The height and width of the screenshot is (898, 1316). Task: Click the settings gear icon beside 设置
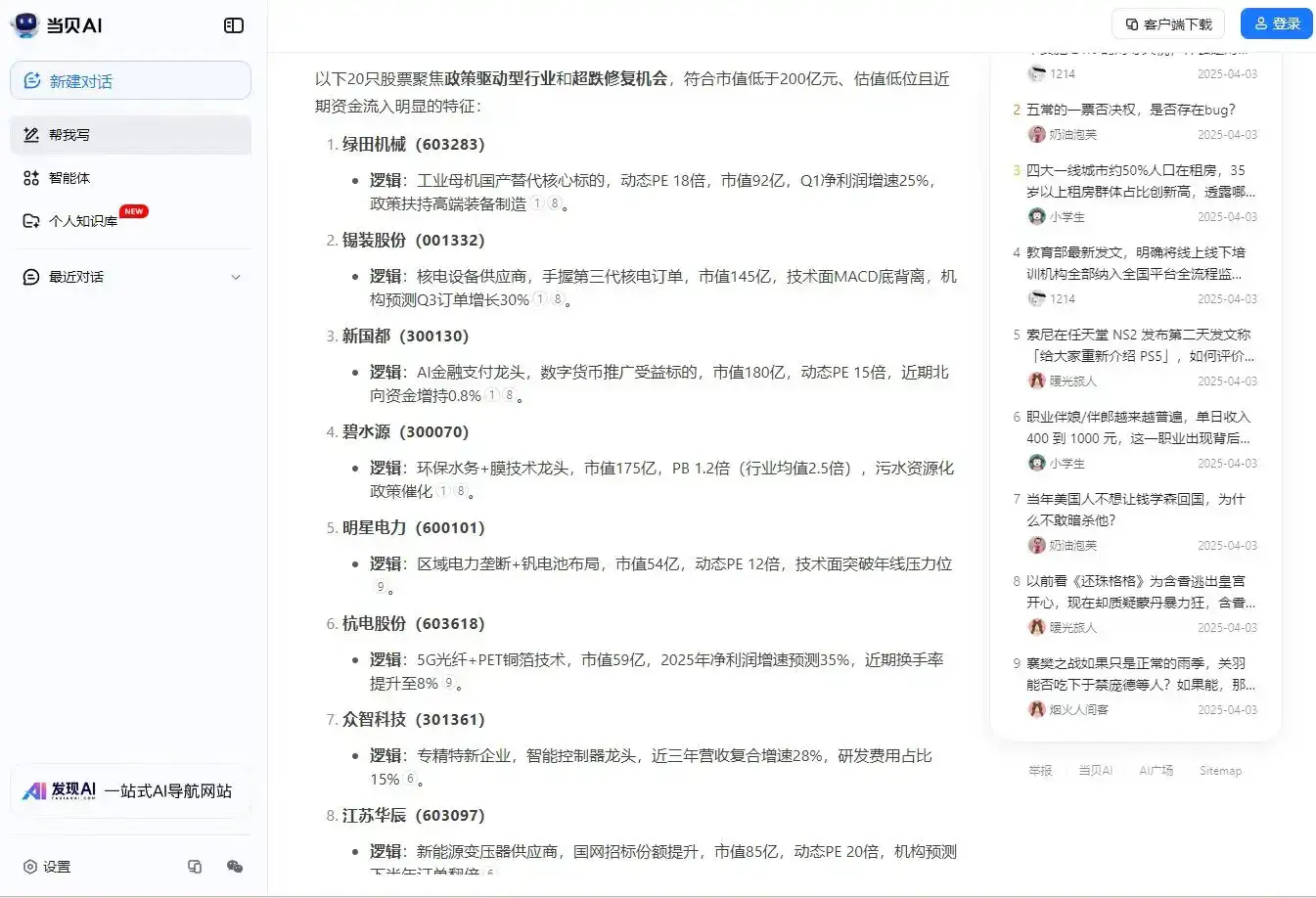point(31,866)
